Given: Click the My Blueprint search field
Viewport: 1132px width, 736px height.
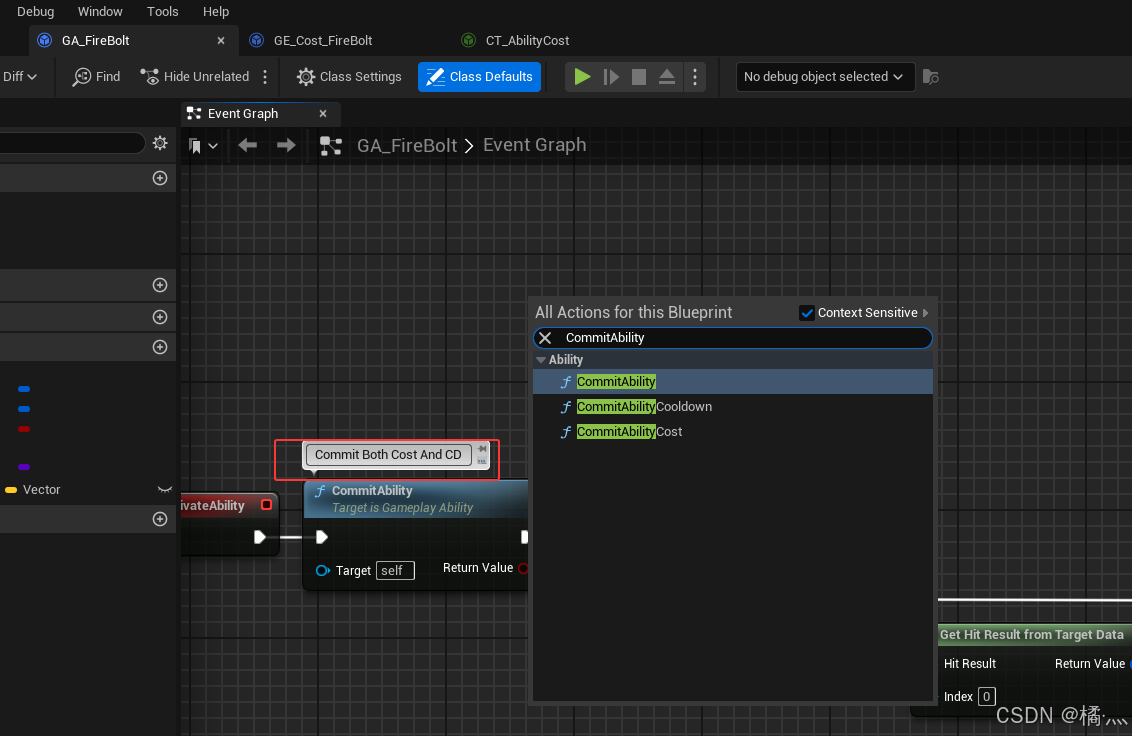Looking at the screenshot, I should point(71,143).
